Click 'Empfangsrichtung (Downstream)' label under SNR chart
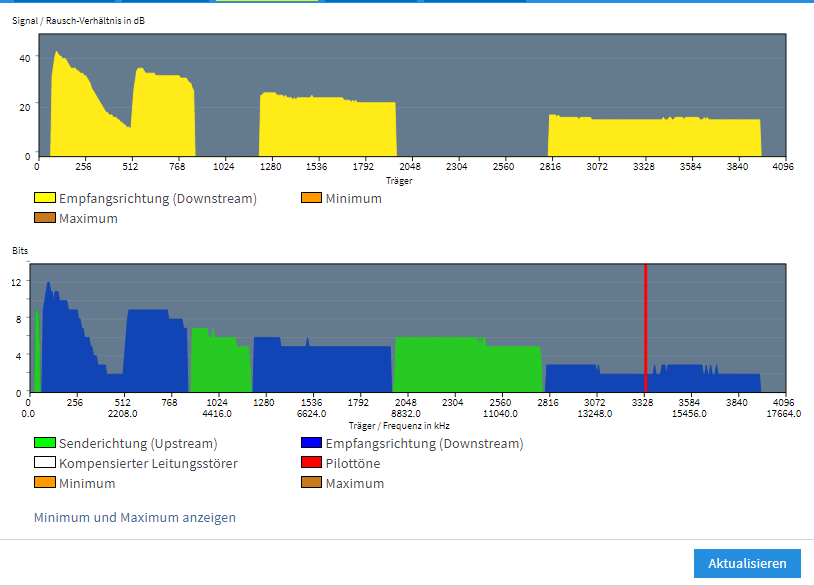Image resolution: width=814 pixels, height=586 pixels. click(158, 199)
